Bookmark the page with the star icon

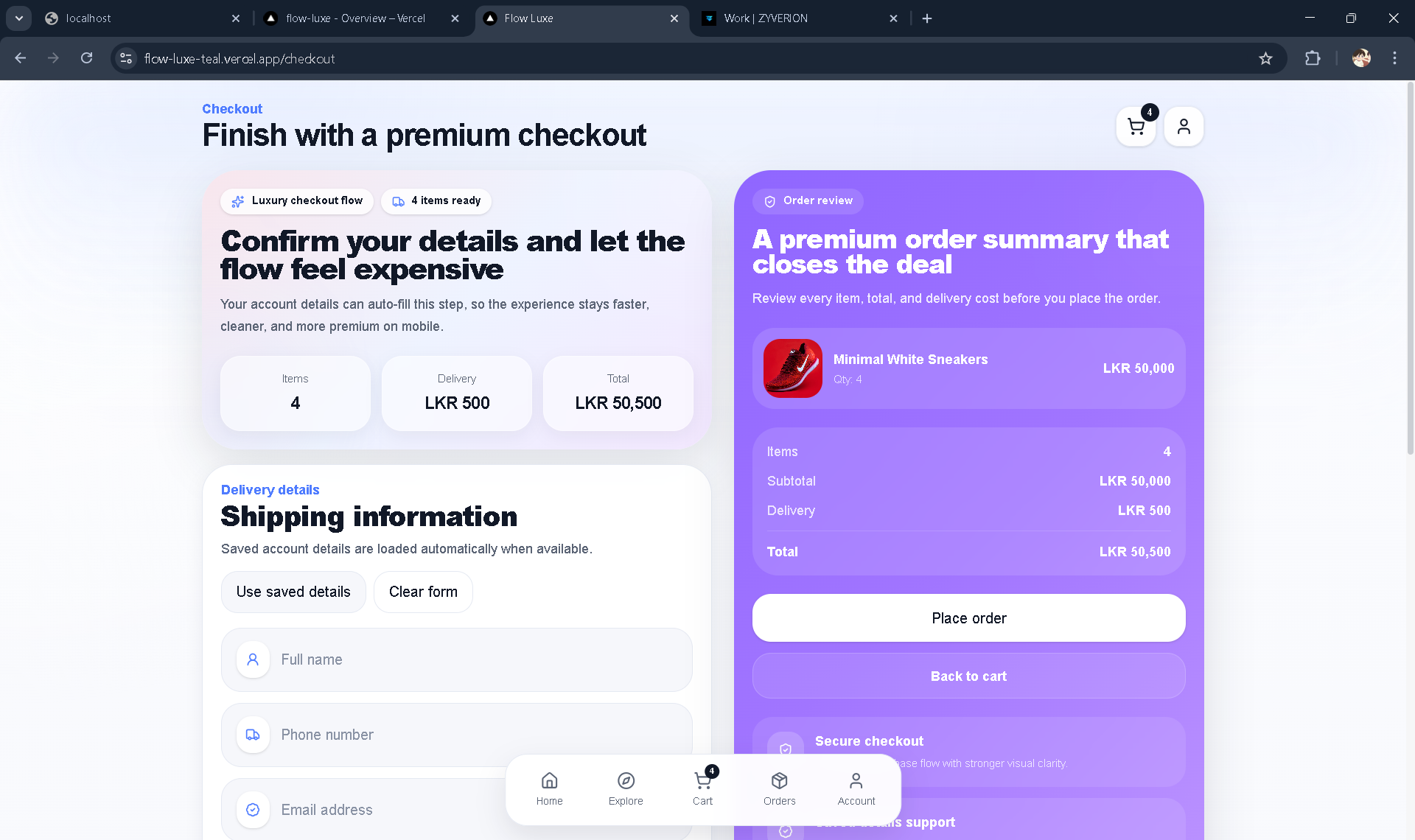pos(1265,58)
